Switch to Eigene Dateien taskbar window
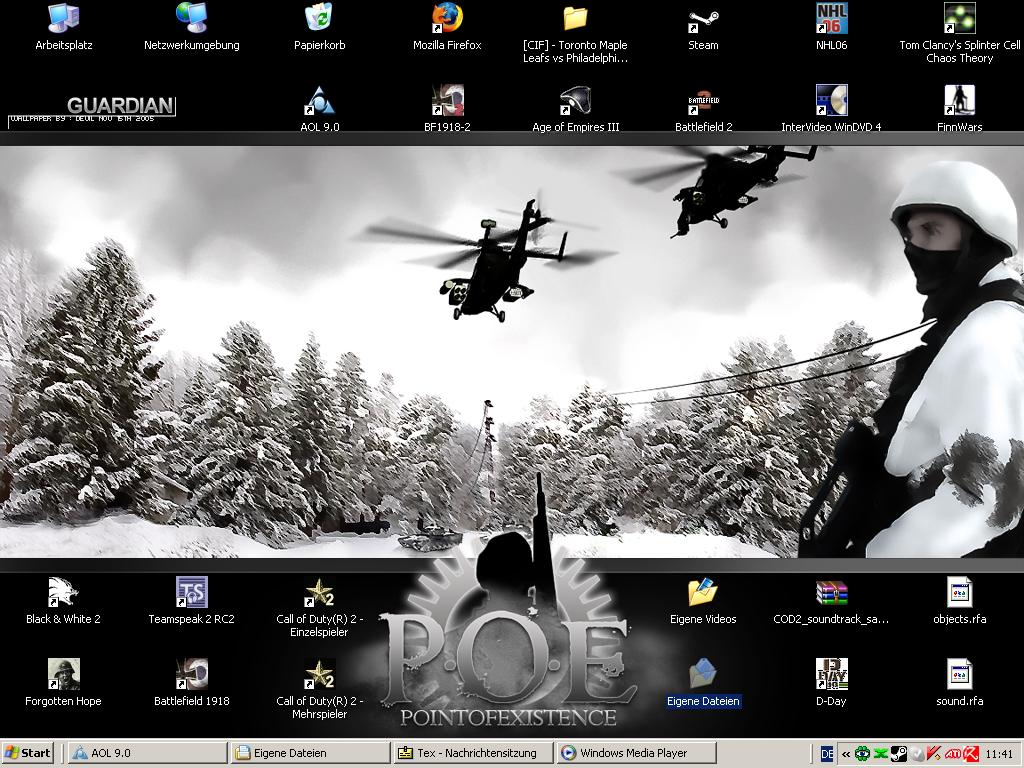The height and width of the screenshot is (768, 1024). tap(311, 753)
